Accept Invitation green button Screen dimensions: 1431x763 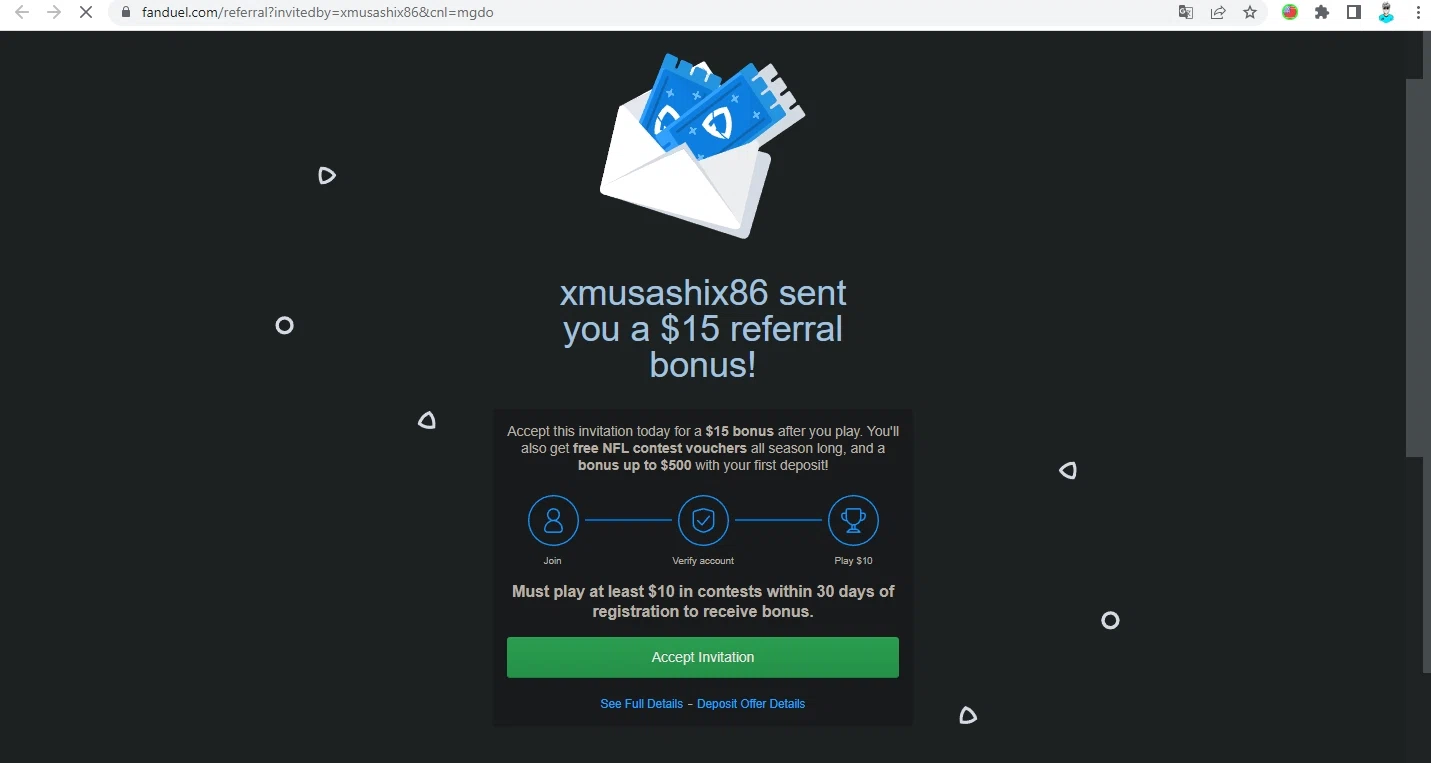pos(703,657)
